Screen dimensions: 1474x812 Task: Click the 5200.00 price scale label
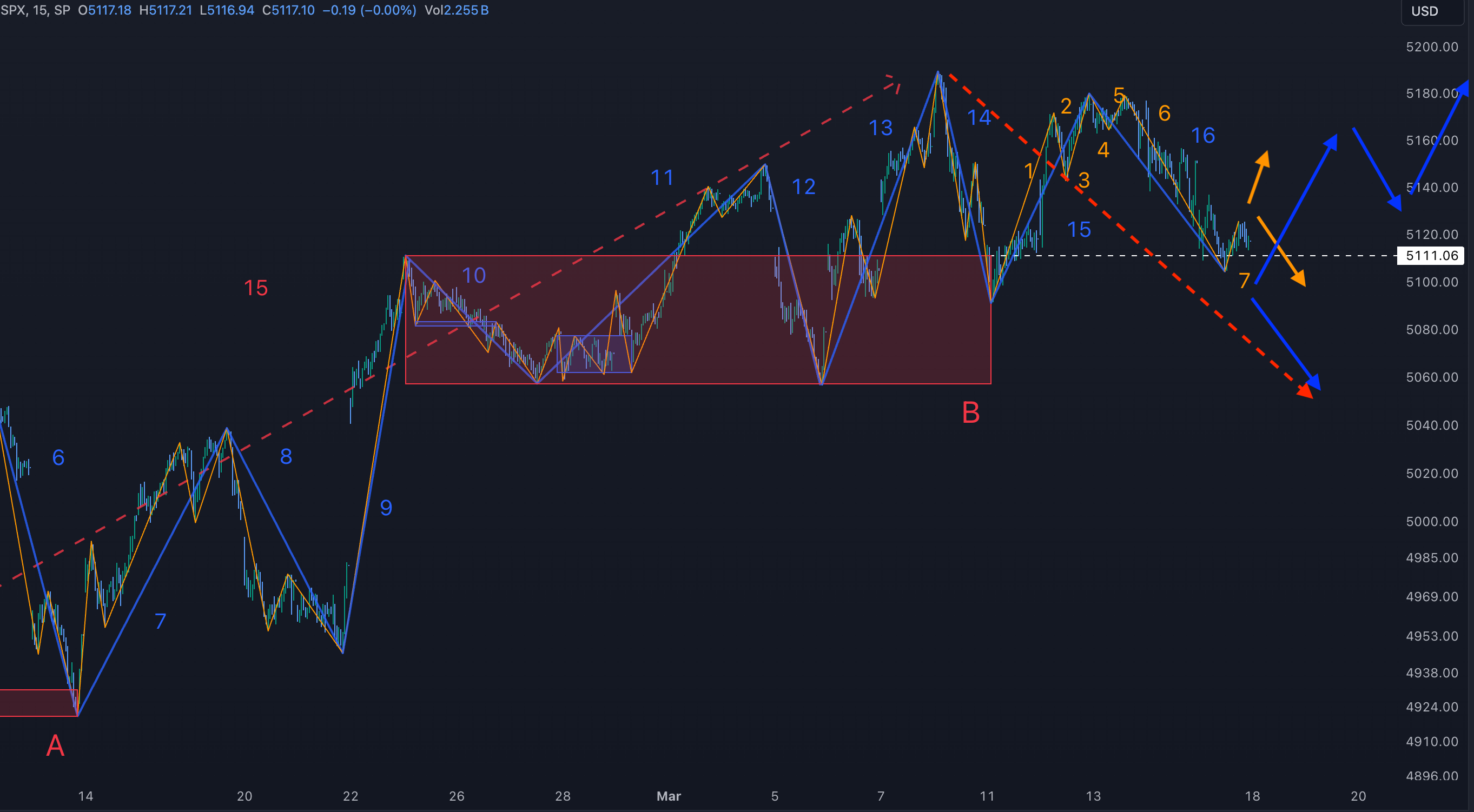(1432, 47)
